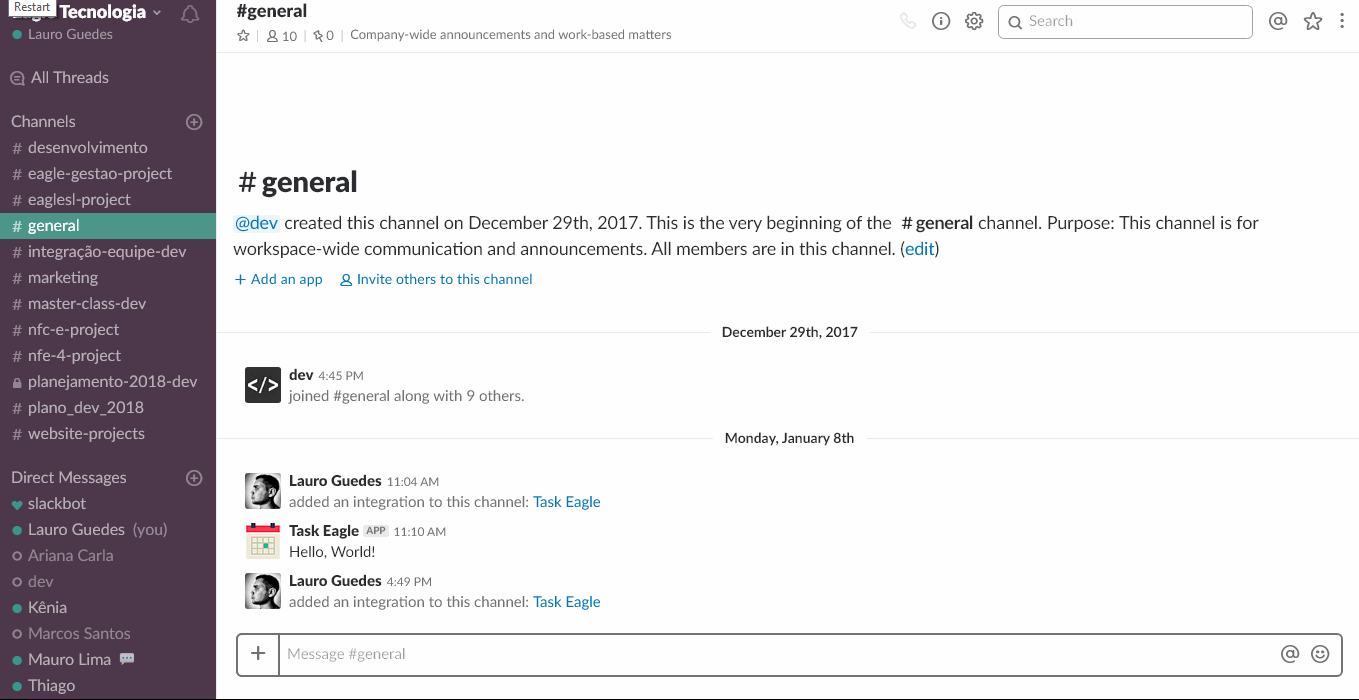
Task: Expand Direct Messages with the plus icon
Action: [x=193, y=477]
